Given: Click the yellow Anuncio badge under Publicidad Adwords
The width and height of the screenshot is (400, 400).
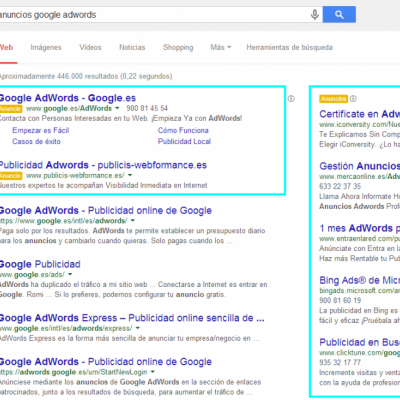Looking at the screenshot, I should click(x=11, y=176).
